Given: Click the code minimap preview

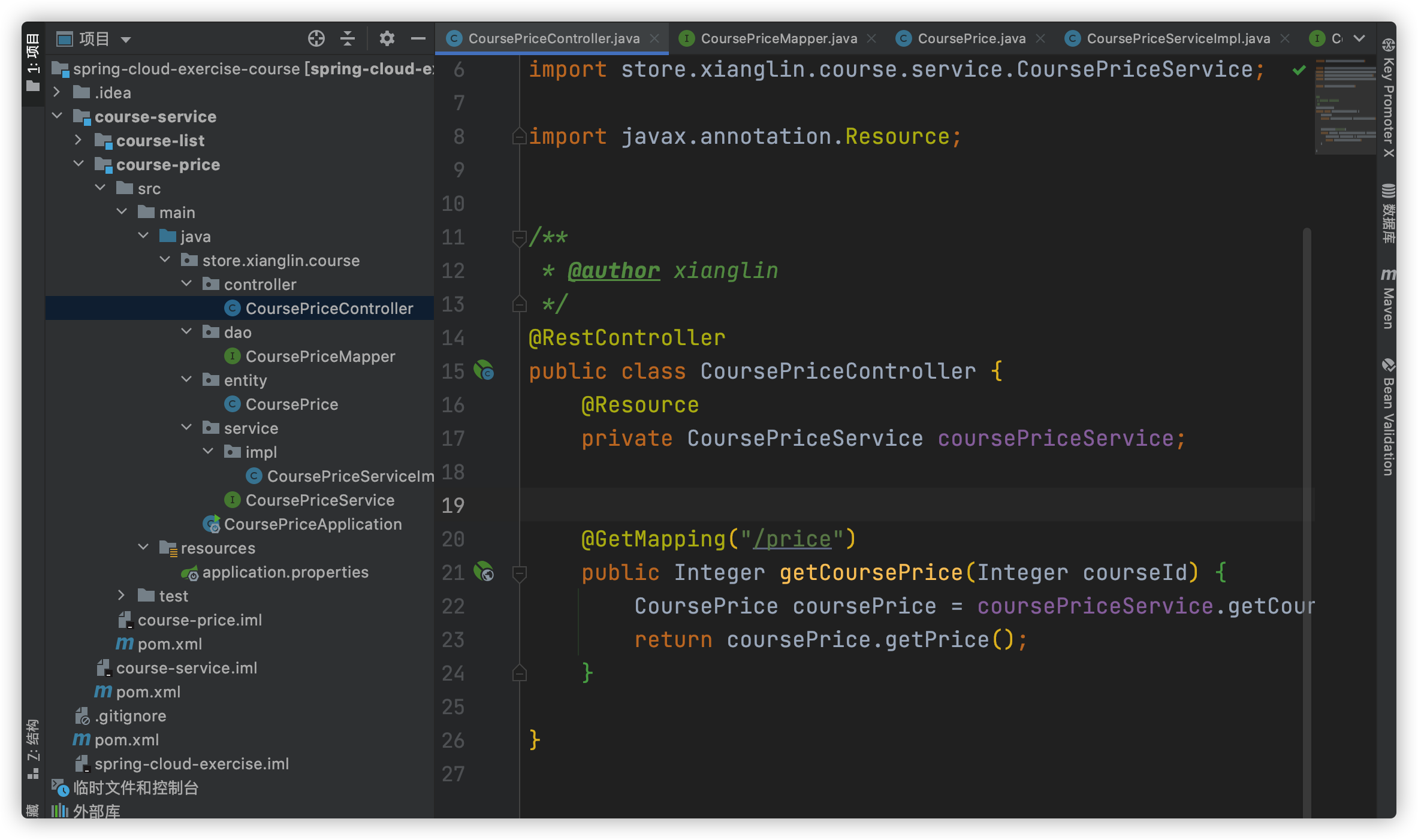Looking at the screenshot, I should tap(1345, 106).
